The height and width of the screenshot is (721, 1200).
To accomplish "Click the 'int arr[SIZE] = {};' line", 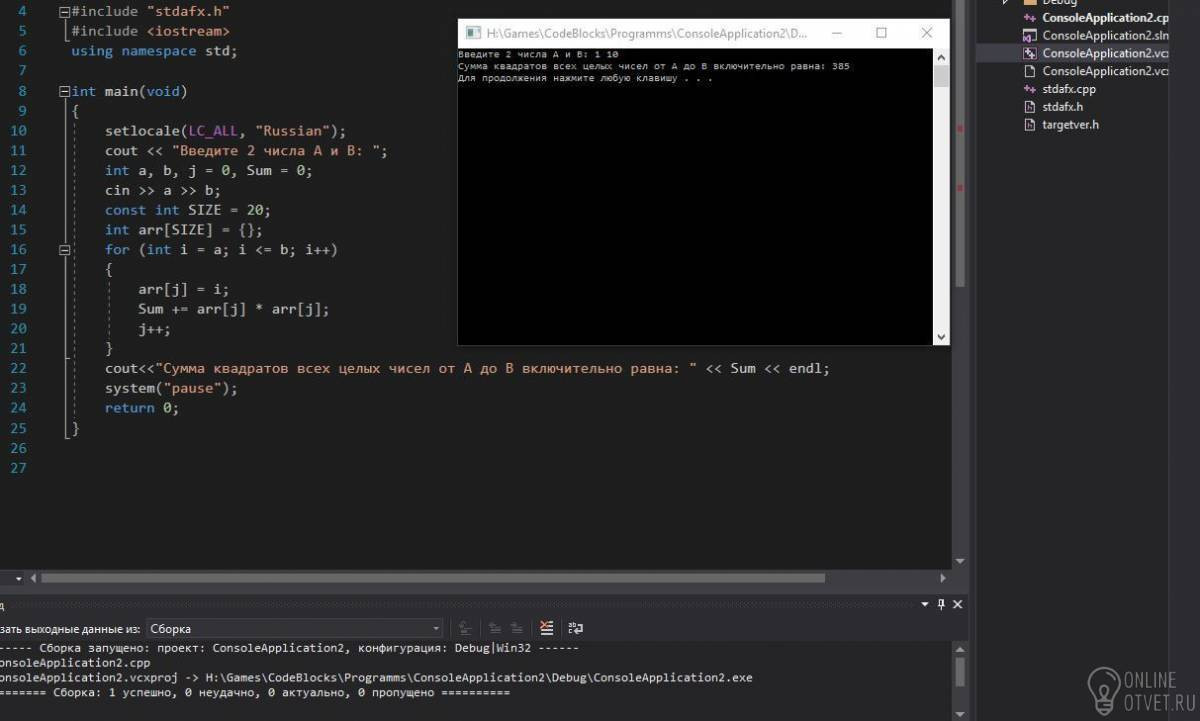I will [184, 230].
